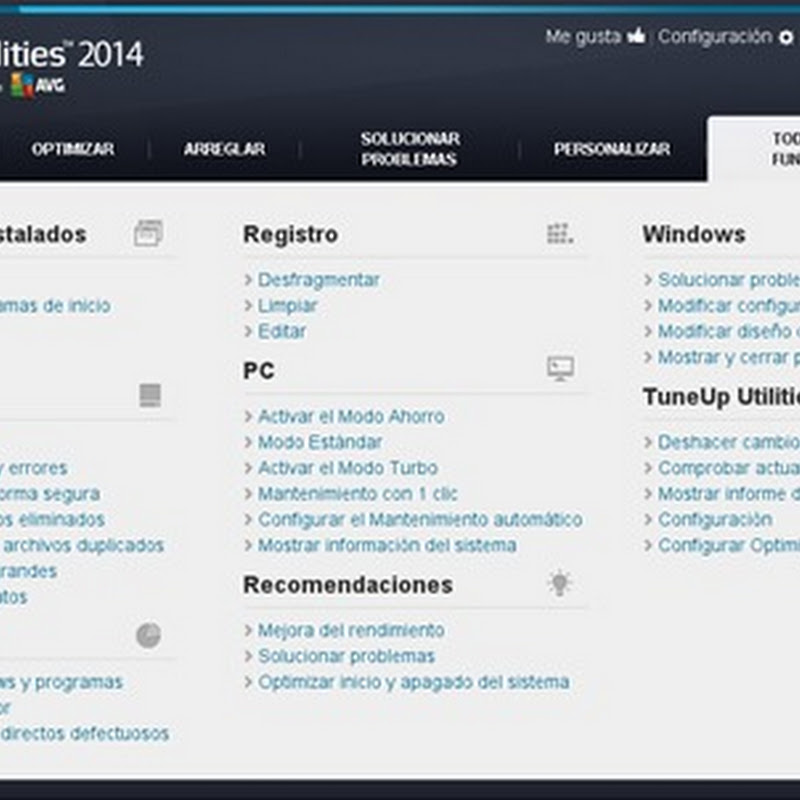Click Limpiar under Registro
Screen dimensions: 800x800
point(287,306)
